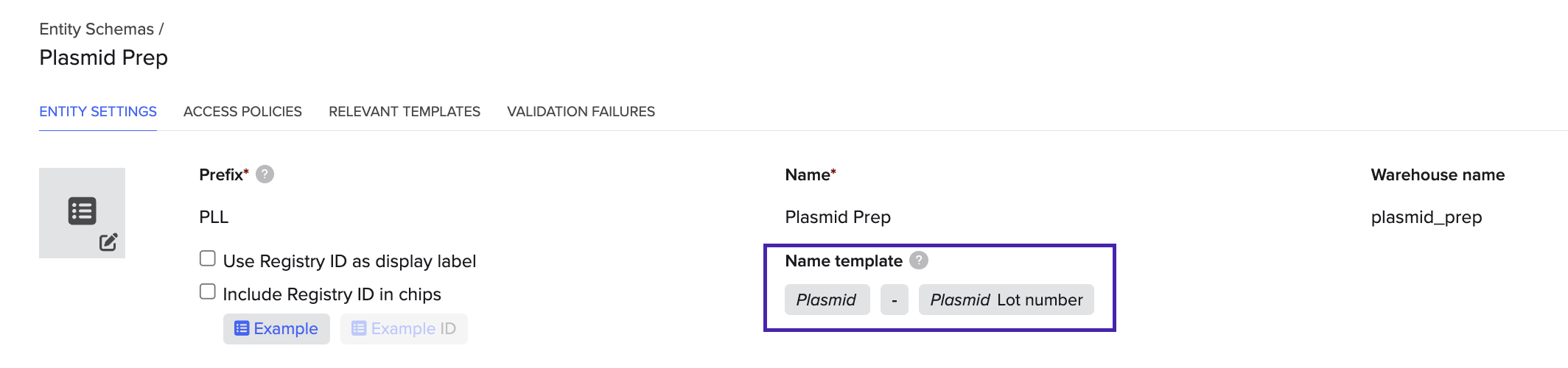This screenshot has height=368, width=1568.
Task: Enable Use Registry ID as display label
Action: 208,258
